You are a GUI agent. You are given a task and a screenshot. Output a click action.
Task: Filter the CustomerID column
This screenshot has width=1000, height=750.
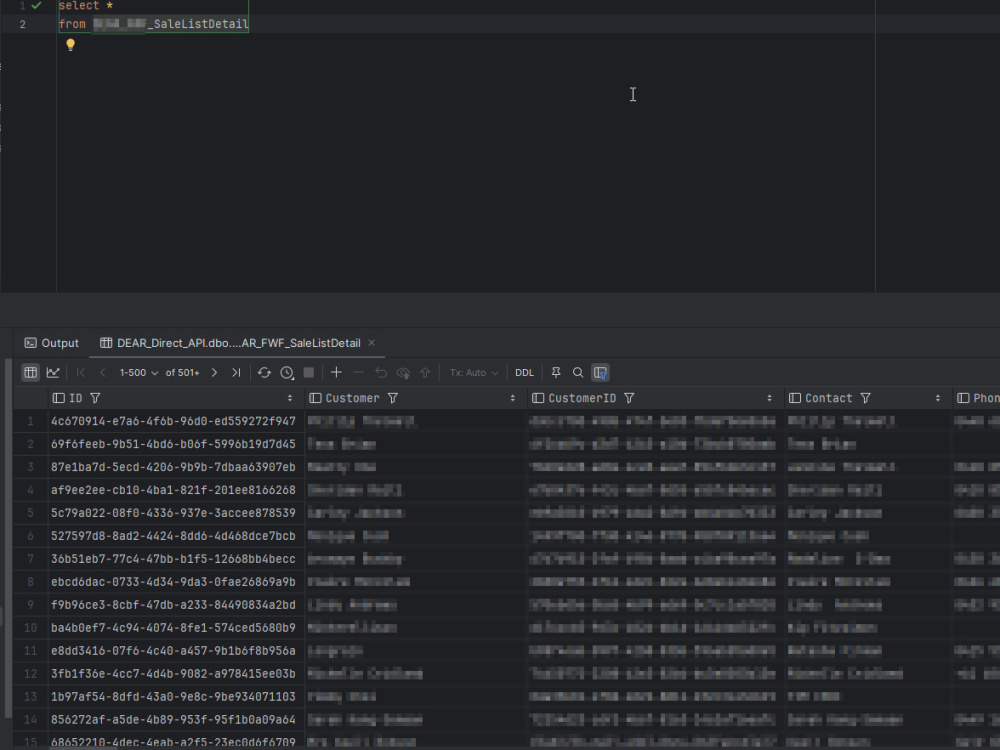(x=629, y=398)
